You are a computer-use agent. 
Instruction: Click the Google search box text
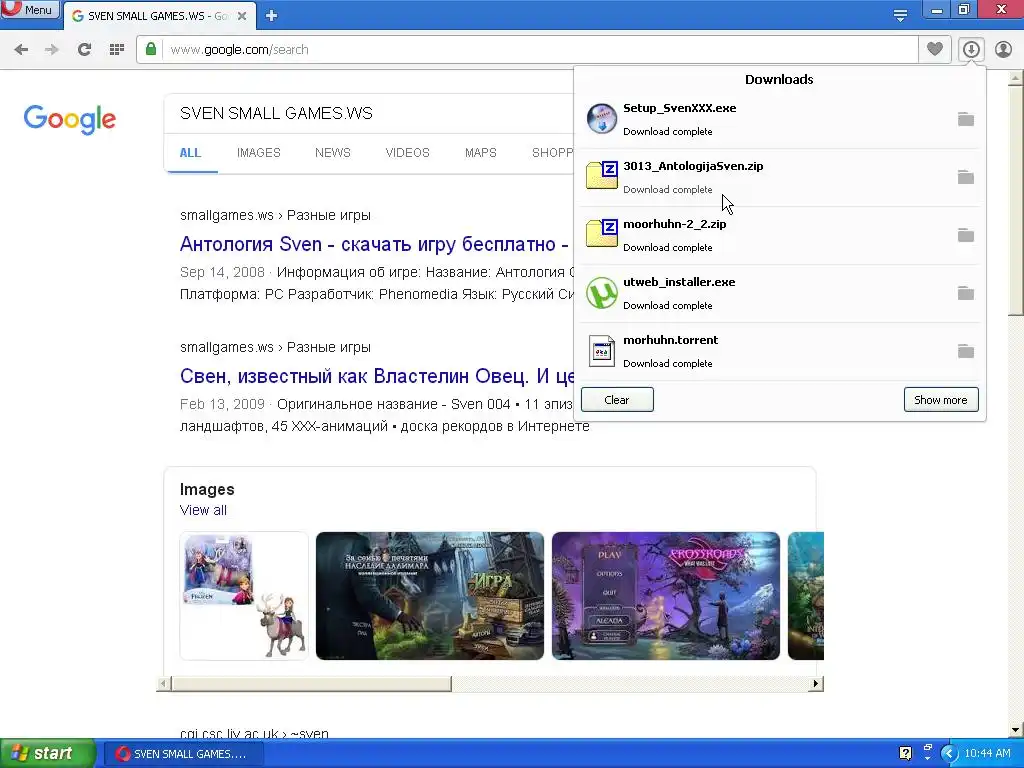click(276, 113)
